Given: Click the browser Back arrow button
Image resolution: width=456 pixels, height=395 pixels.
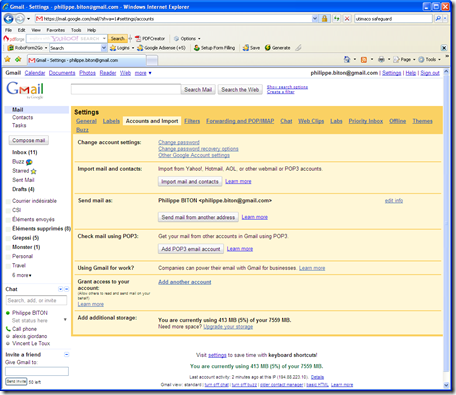Looking at the screenshot, I should (x=9, y=19).
